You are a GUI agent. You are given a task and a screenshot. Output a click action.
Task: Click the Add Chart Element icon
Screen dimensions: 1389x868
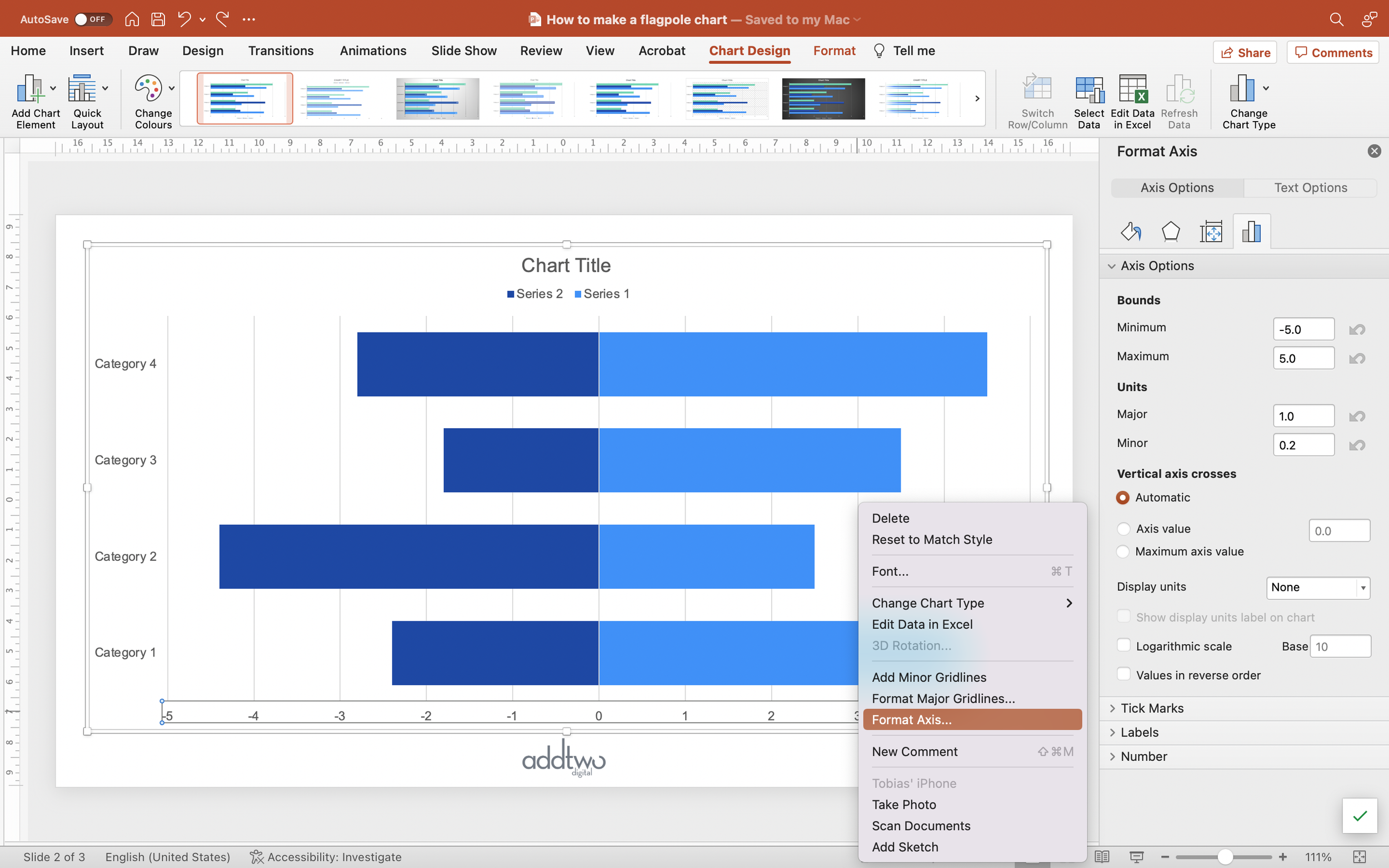pyautogui.click(x=30, y=89)
